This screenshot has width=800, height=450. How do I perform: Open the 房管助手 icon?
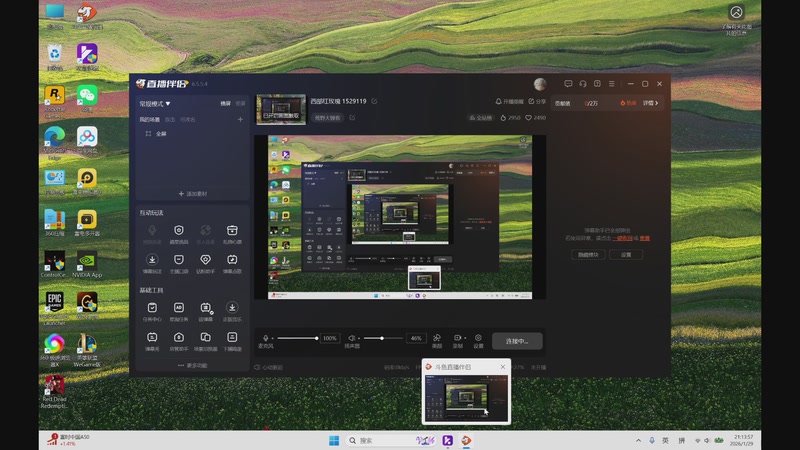(x=179, y=337)
